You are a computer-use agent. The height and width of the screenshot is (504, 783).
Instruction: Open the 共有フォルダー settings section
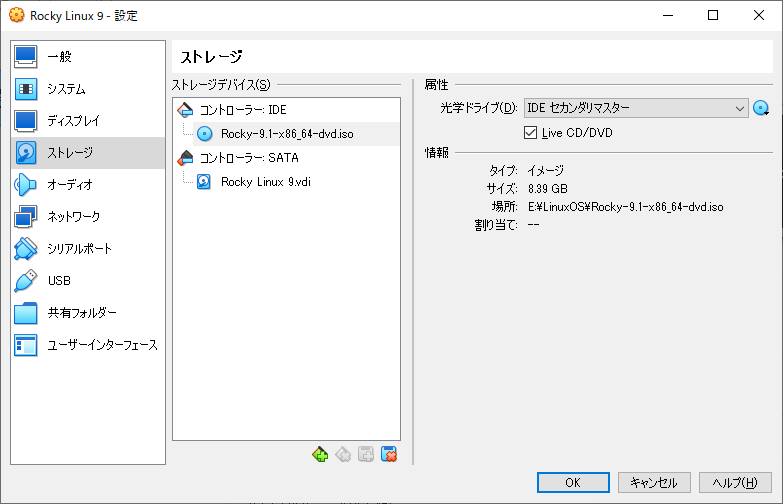tap(81, 313)
